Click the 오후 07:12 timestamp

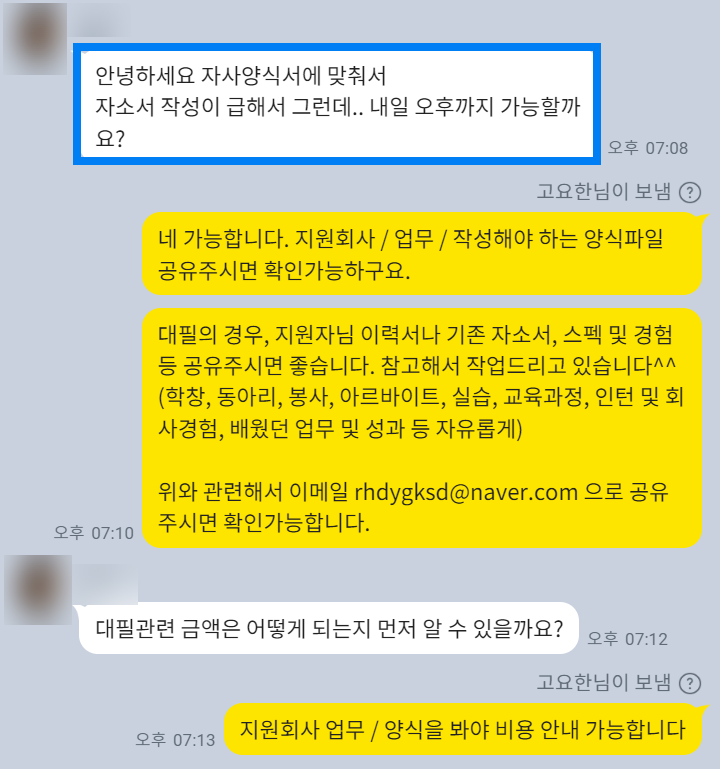[x=627, y=639]
